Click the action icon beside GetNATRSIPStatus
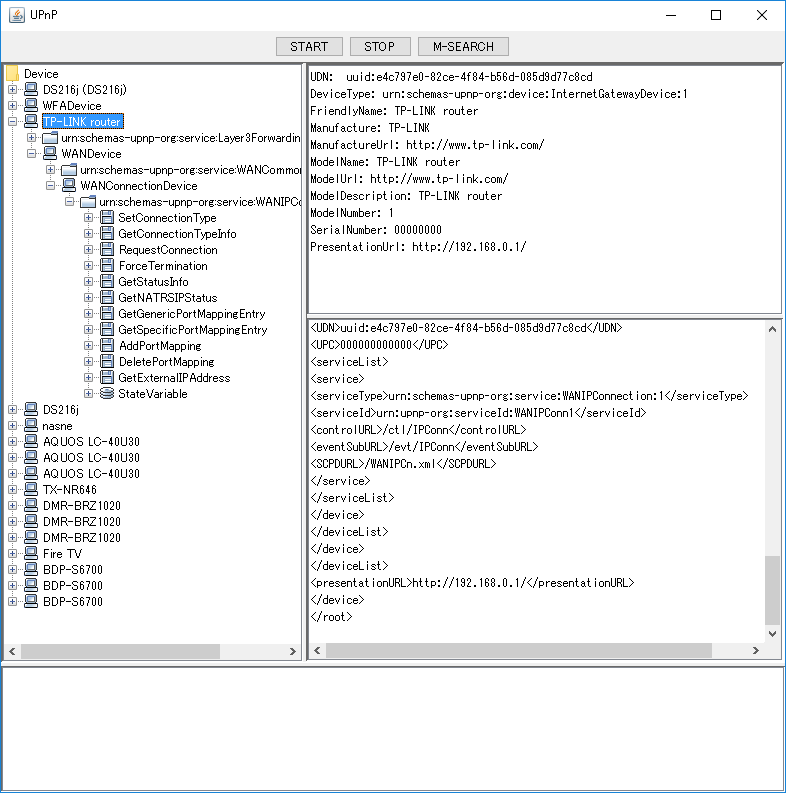This screenshot has height=793, width=786. 107,298
